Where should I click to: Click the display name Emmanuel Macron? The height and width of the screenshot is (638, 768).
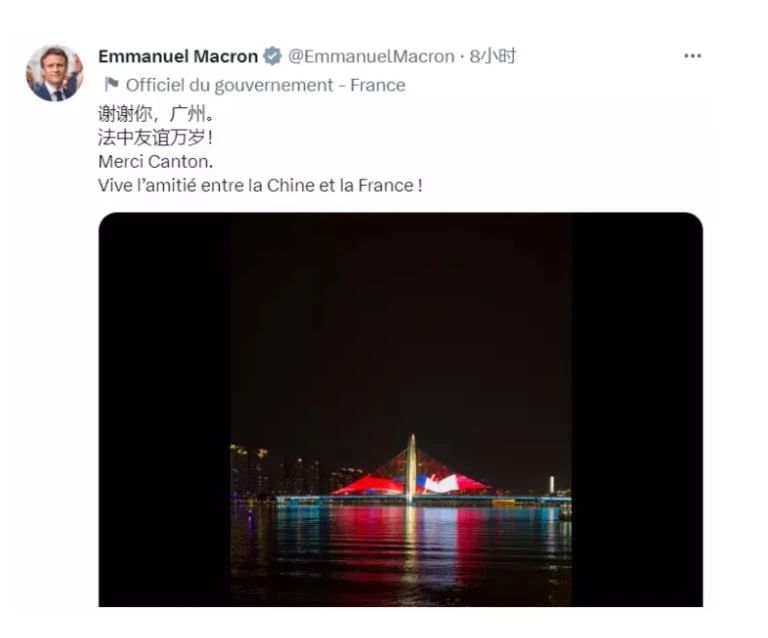click(x=178, y=56)
